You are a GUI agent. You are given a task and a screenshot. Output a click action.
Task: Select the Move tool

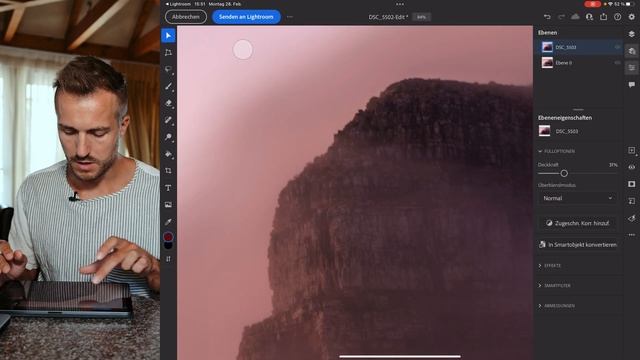point(168,36)
